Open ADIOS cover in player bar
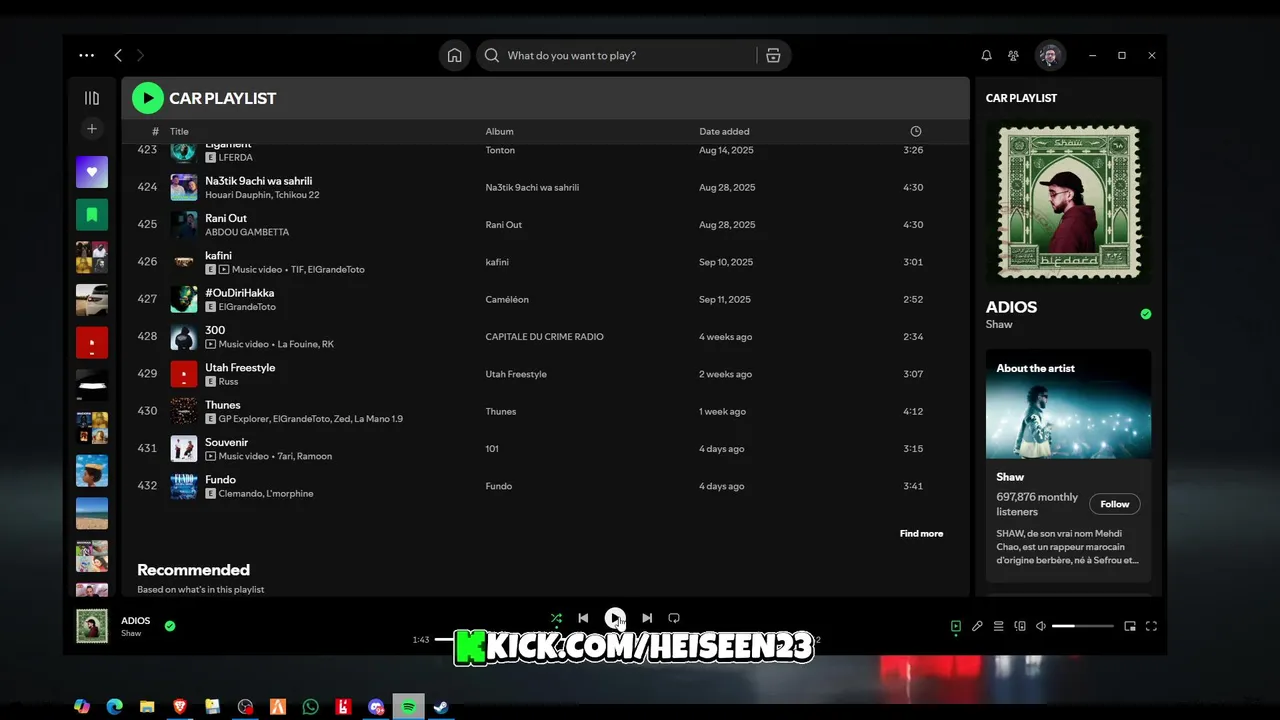 coord(92,626)
